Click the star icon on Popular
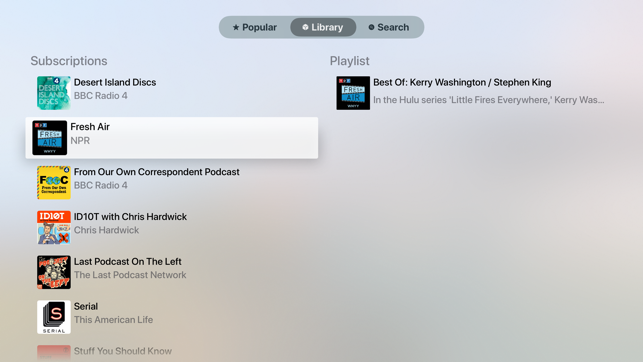 [x=236, y=27]
